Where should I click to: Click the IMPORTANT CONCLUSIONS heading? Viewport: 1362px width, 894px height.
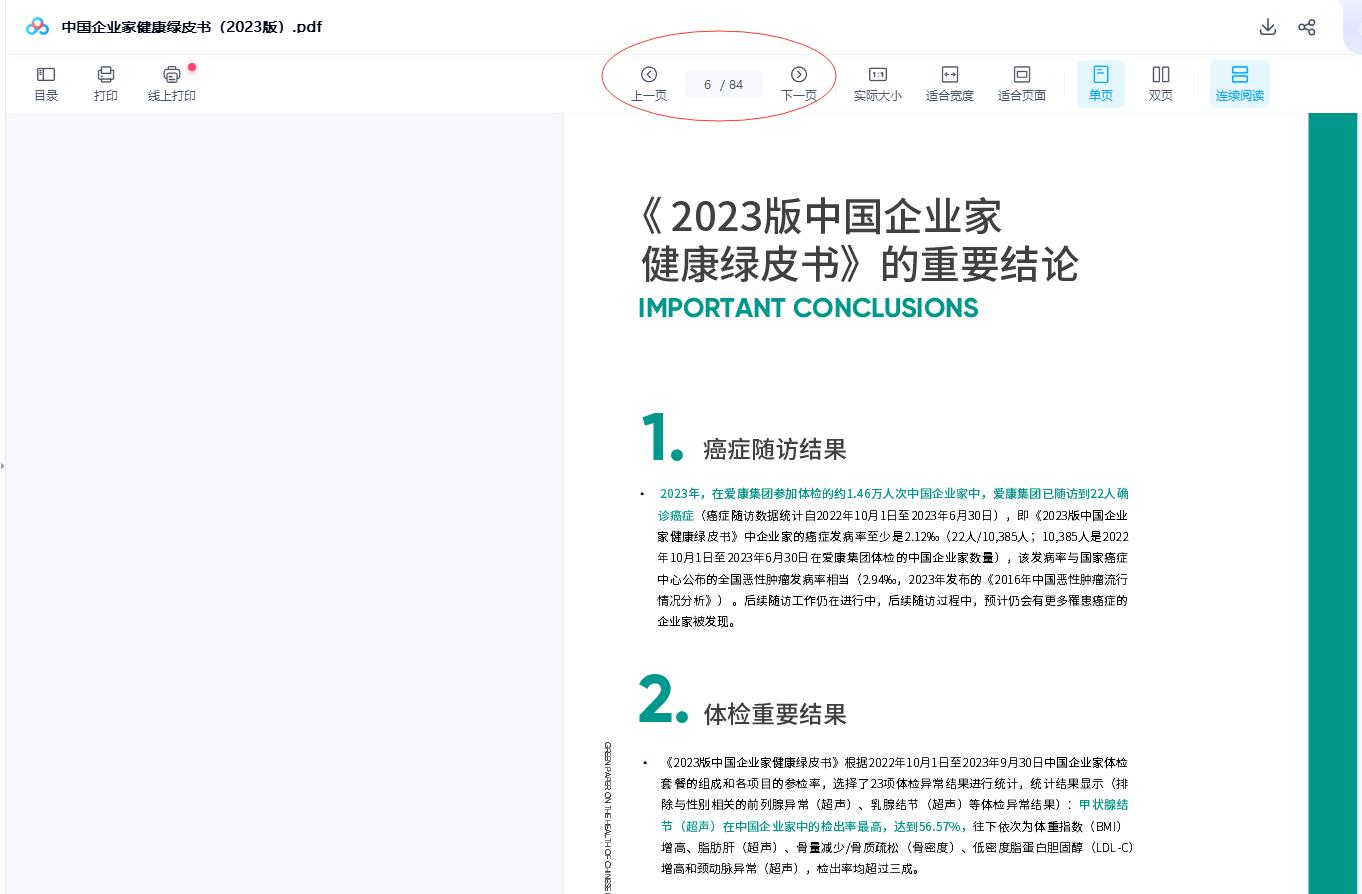click(x=808, y=308)
